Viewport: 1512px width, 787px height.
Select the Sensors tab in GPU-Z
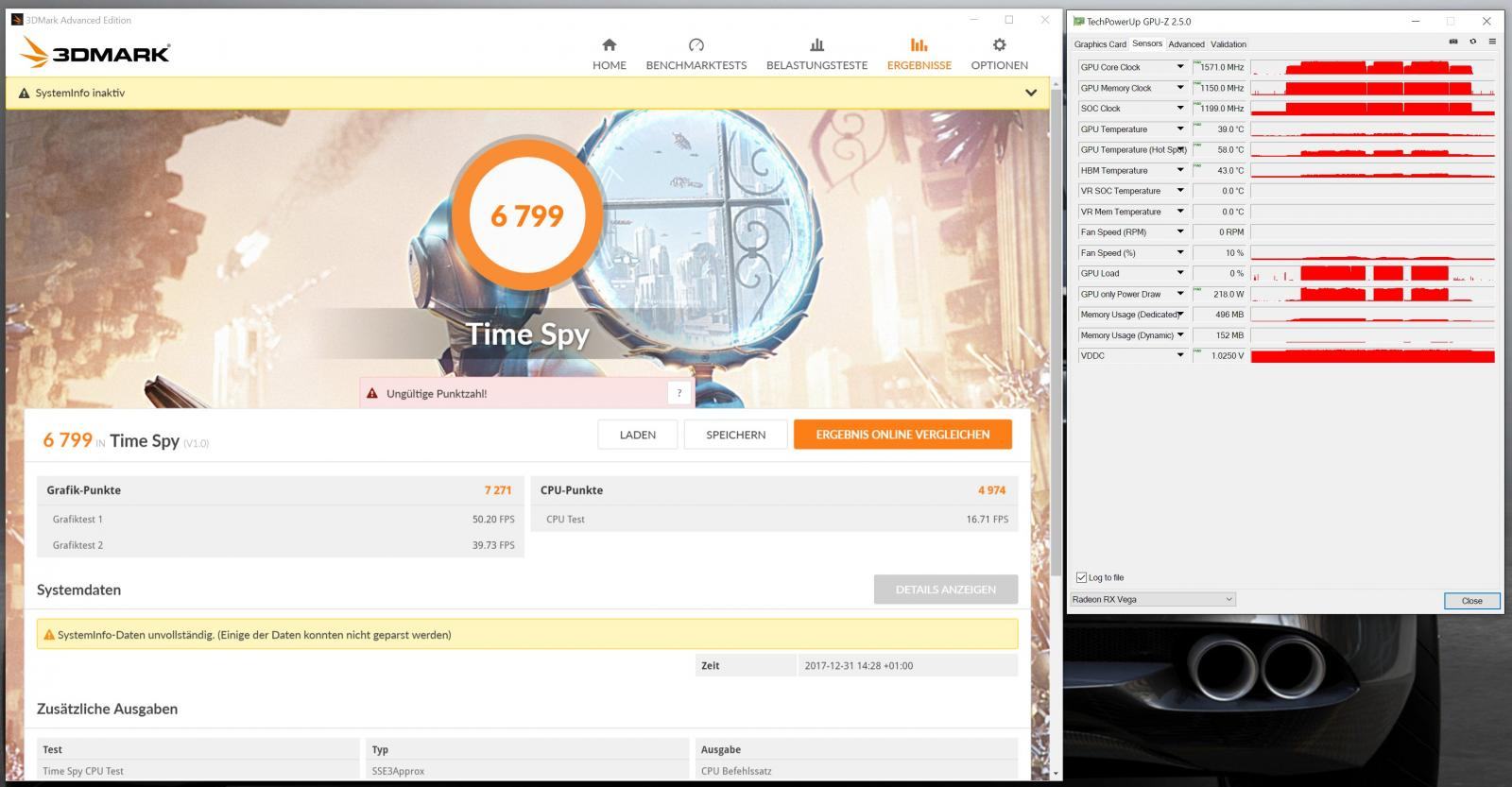tap(1147, 43)
